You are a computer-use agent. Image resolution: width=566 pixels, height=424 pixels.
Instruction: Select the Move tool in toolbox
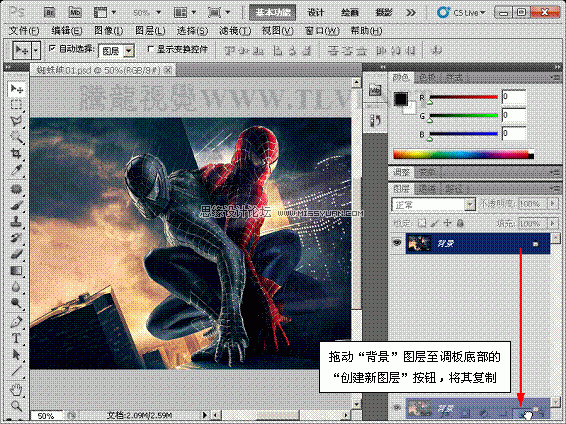point(16,89)
